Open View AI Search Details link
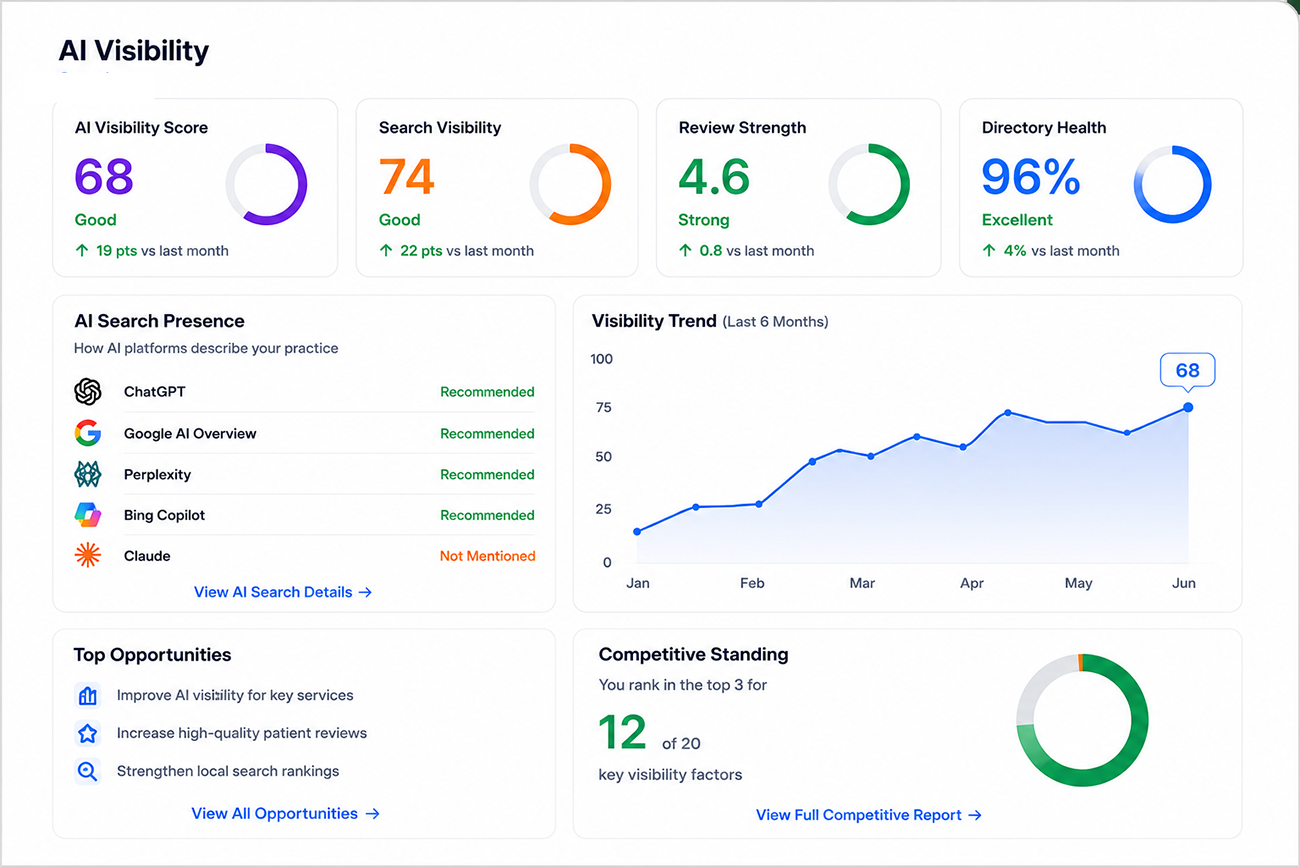 (283, 592)
